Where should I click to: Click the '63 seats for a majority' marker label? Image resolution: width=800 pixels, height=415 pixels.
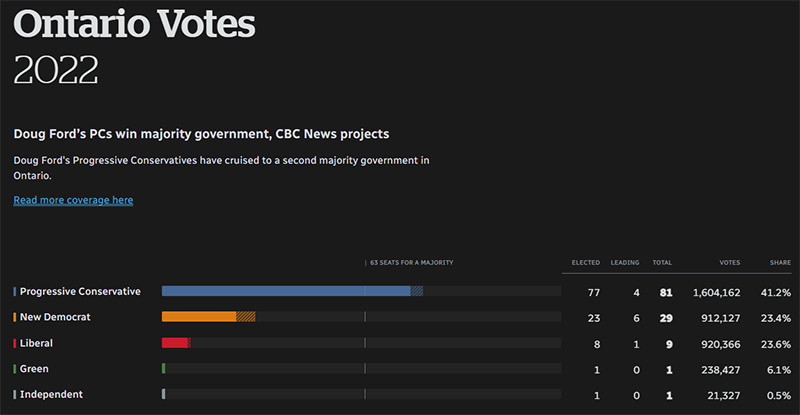click(x=411, y=262)
